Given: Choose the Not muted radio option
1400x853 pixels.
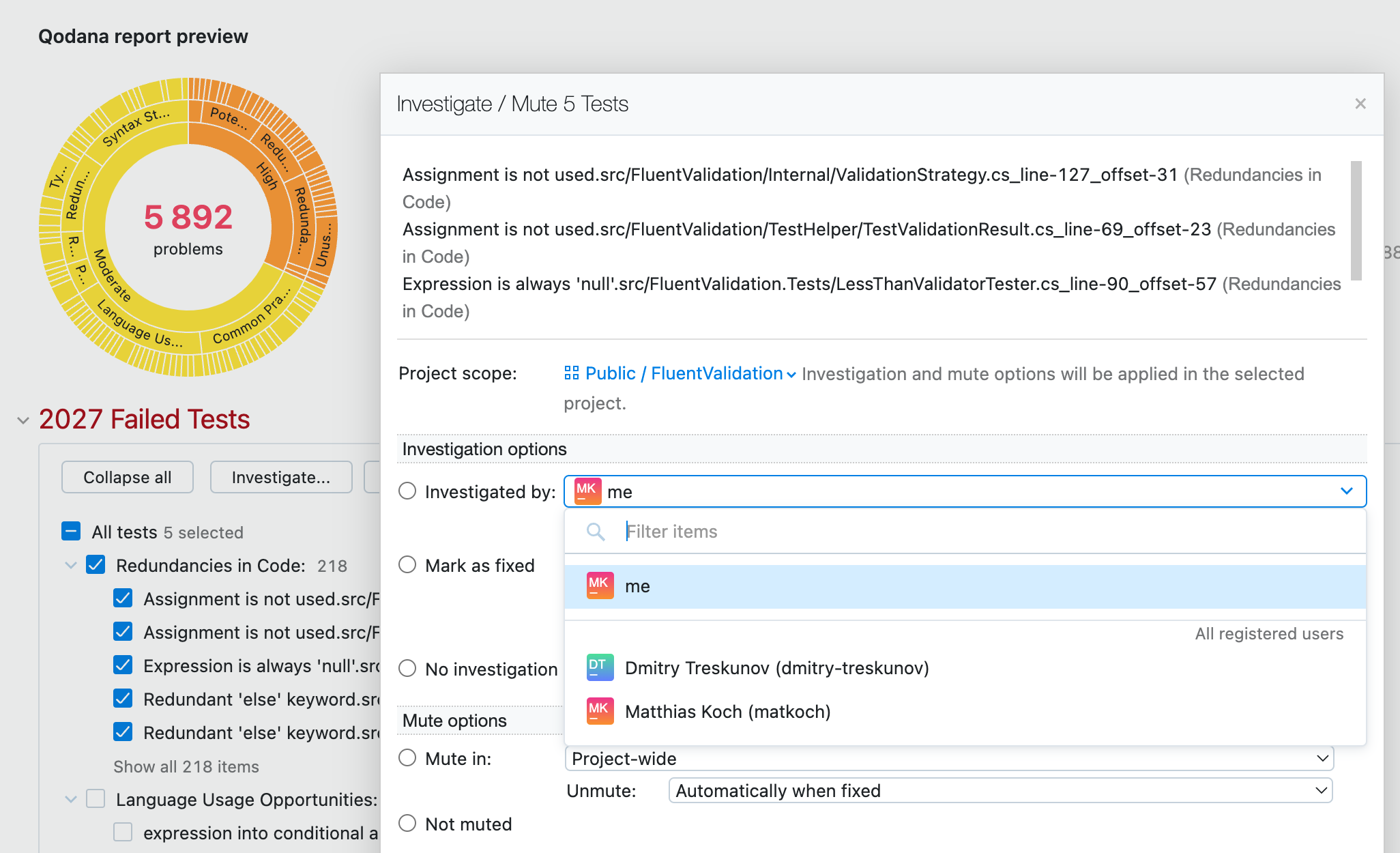Looking at the screenshot, I should coord(407,824).
